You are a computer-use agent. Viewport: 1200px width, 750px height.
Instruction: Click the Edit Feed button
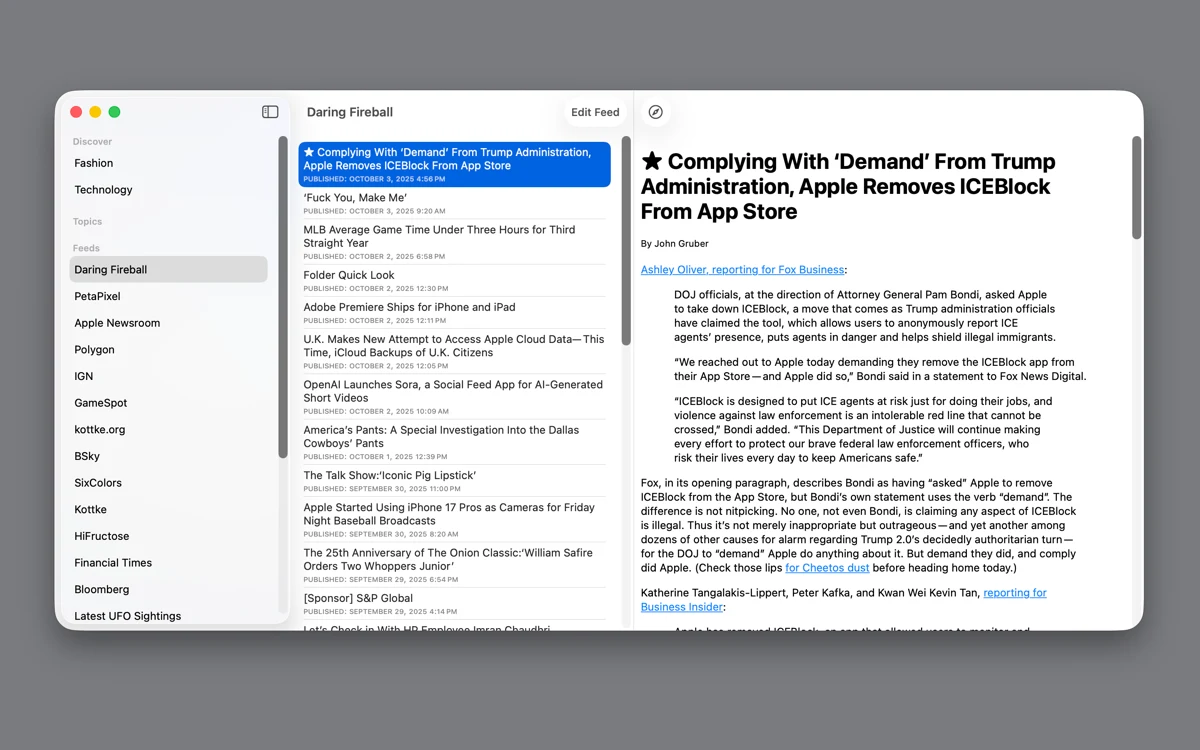pyautogui.click(x=595, y=112)
